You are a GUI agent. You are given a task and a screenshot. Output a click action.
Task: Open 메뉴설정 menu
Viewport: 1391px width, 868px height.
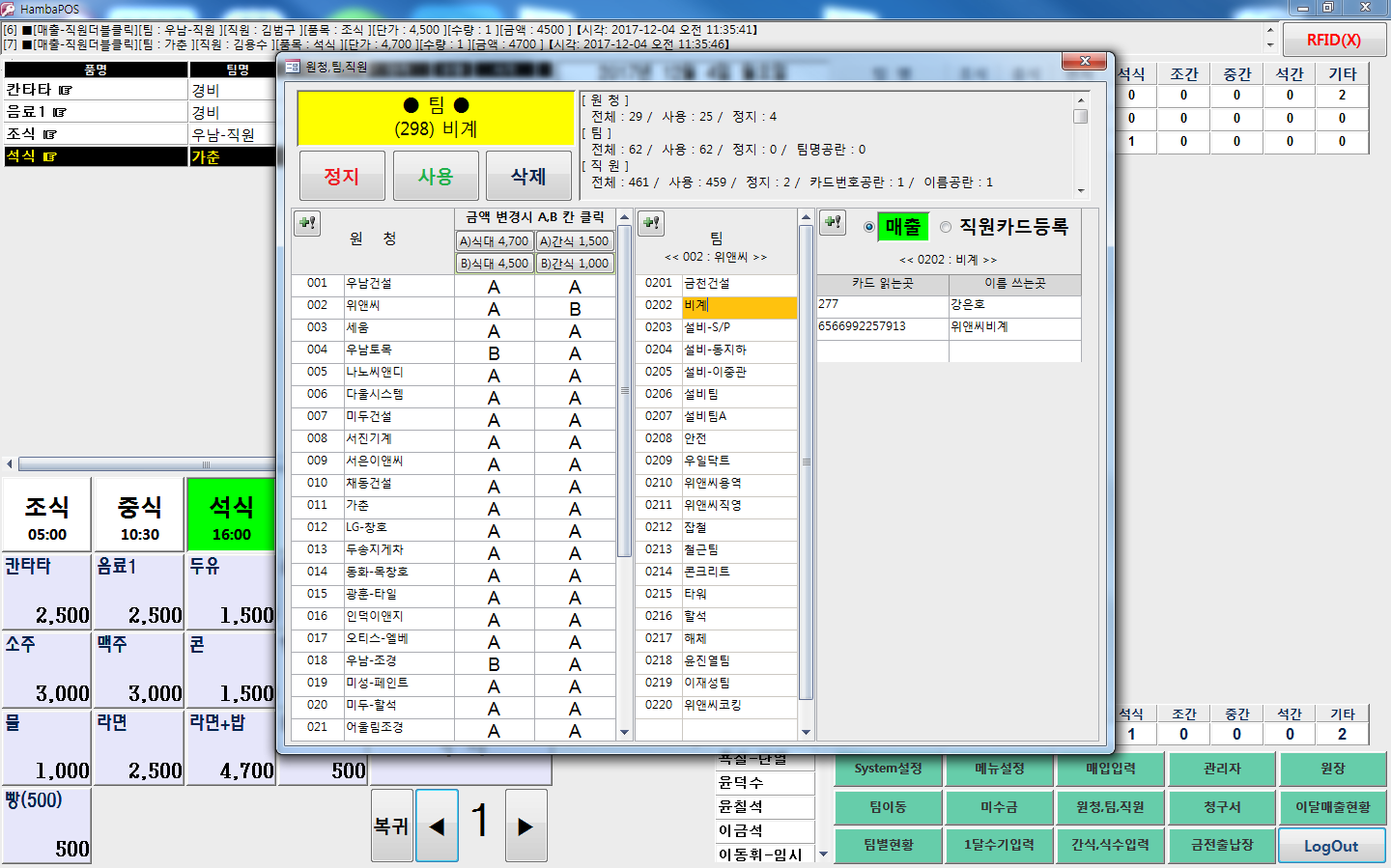(999, 769)
